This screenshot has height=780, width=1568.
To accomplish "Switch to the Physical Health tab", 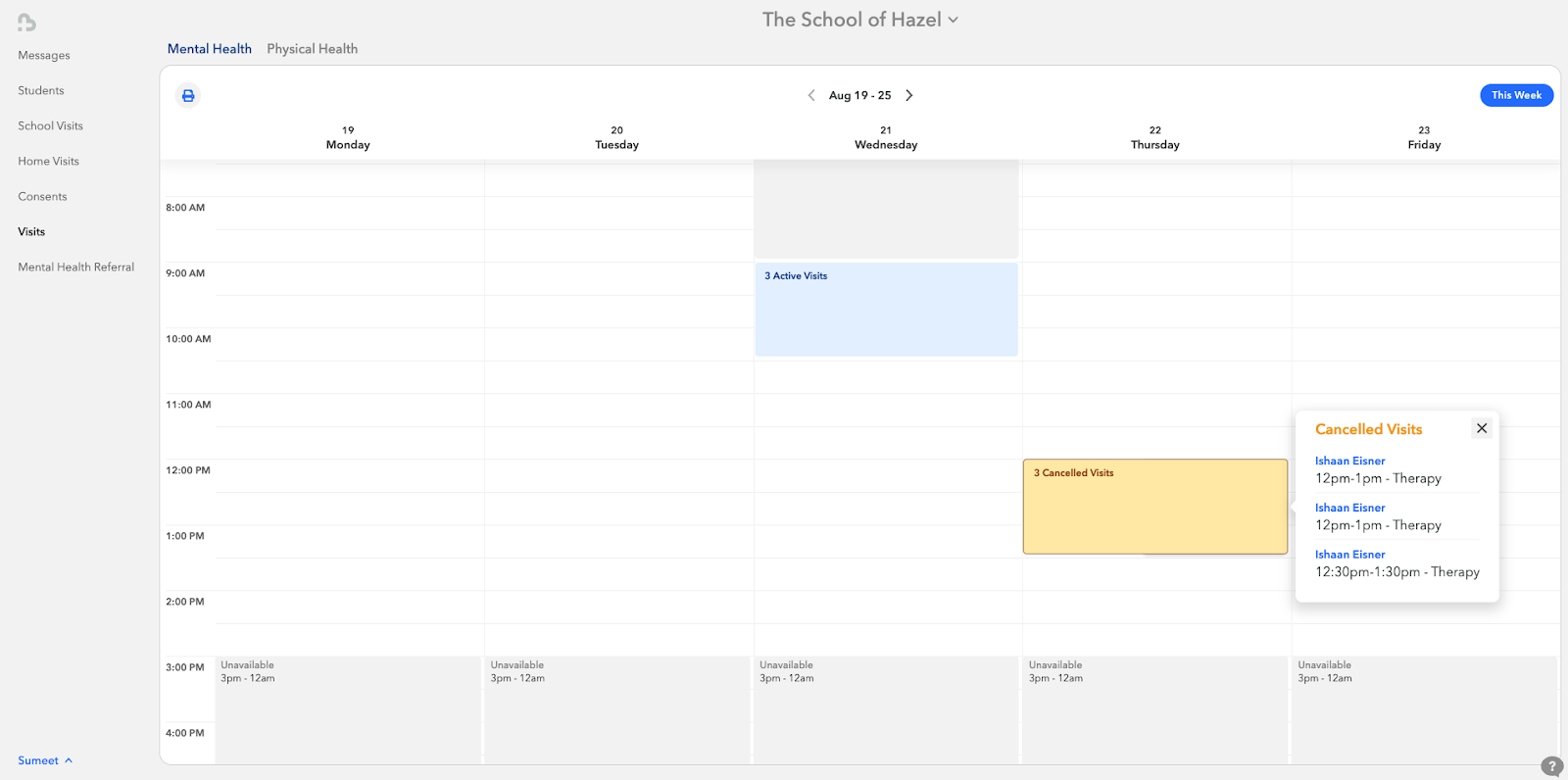I will click(x=312, y=49).
